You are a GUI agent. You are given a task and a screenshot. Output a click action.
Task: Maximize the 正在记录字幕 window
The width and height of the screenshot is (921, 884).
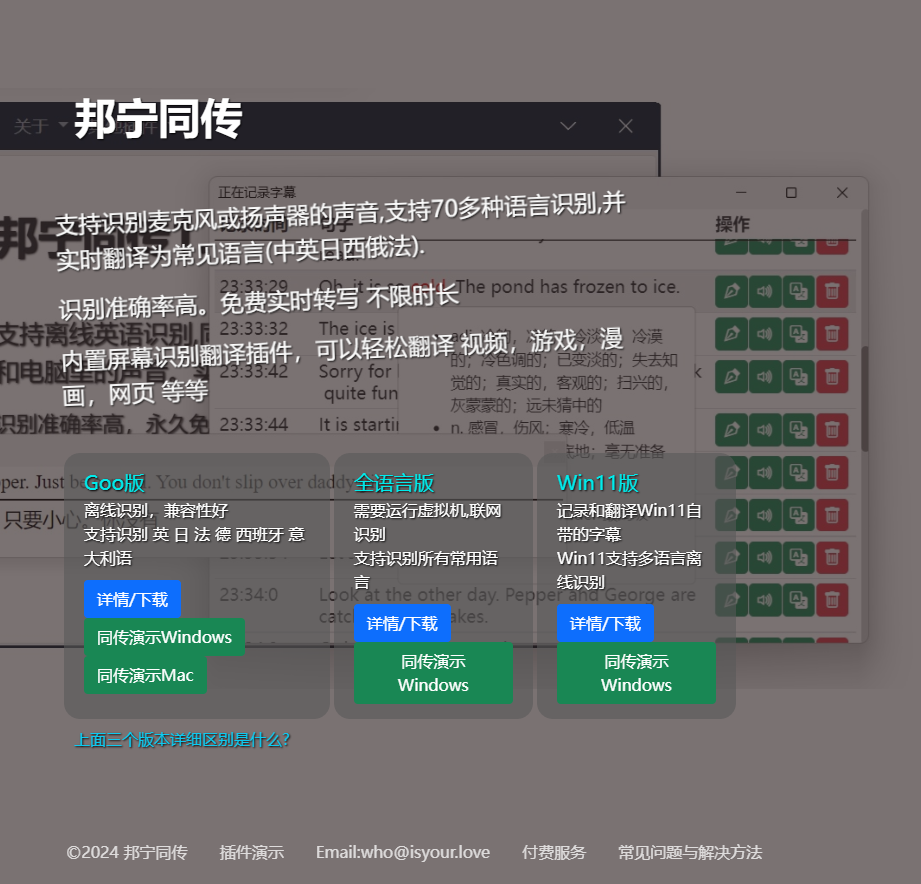tap(791, 193)
